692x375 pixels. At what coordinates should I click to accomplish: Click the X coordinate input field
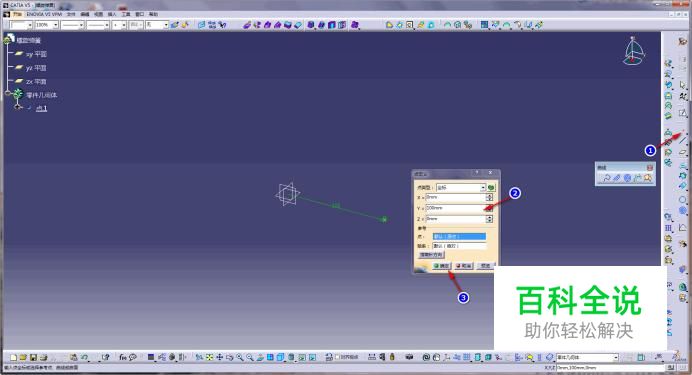pos(455,197)
